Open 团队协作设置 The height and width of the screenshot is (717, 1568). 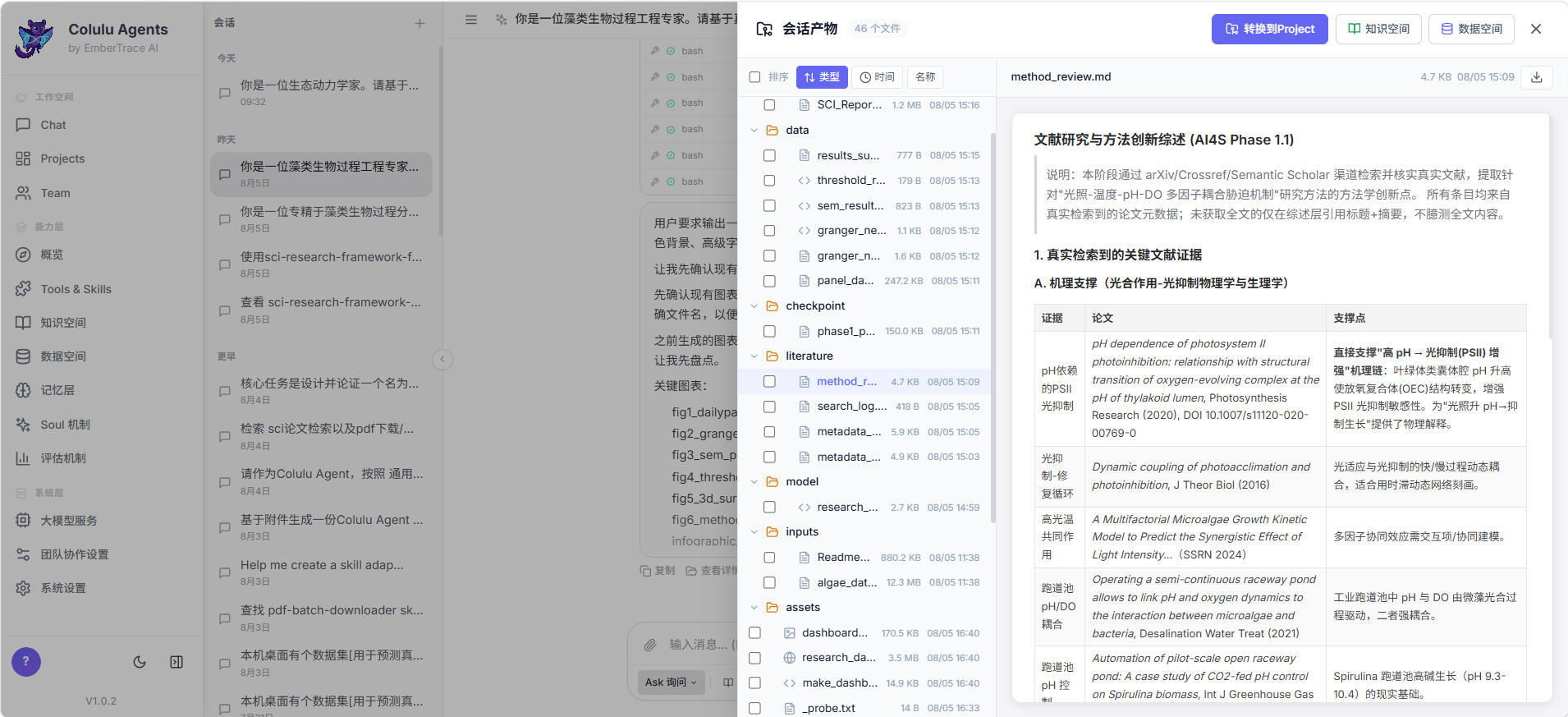75,554
